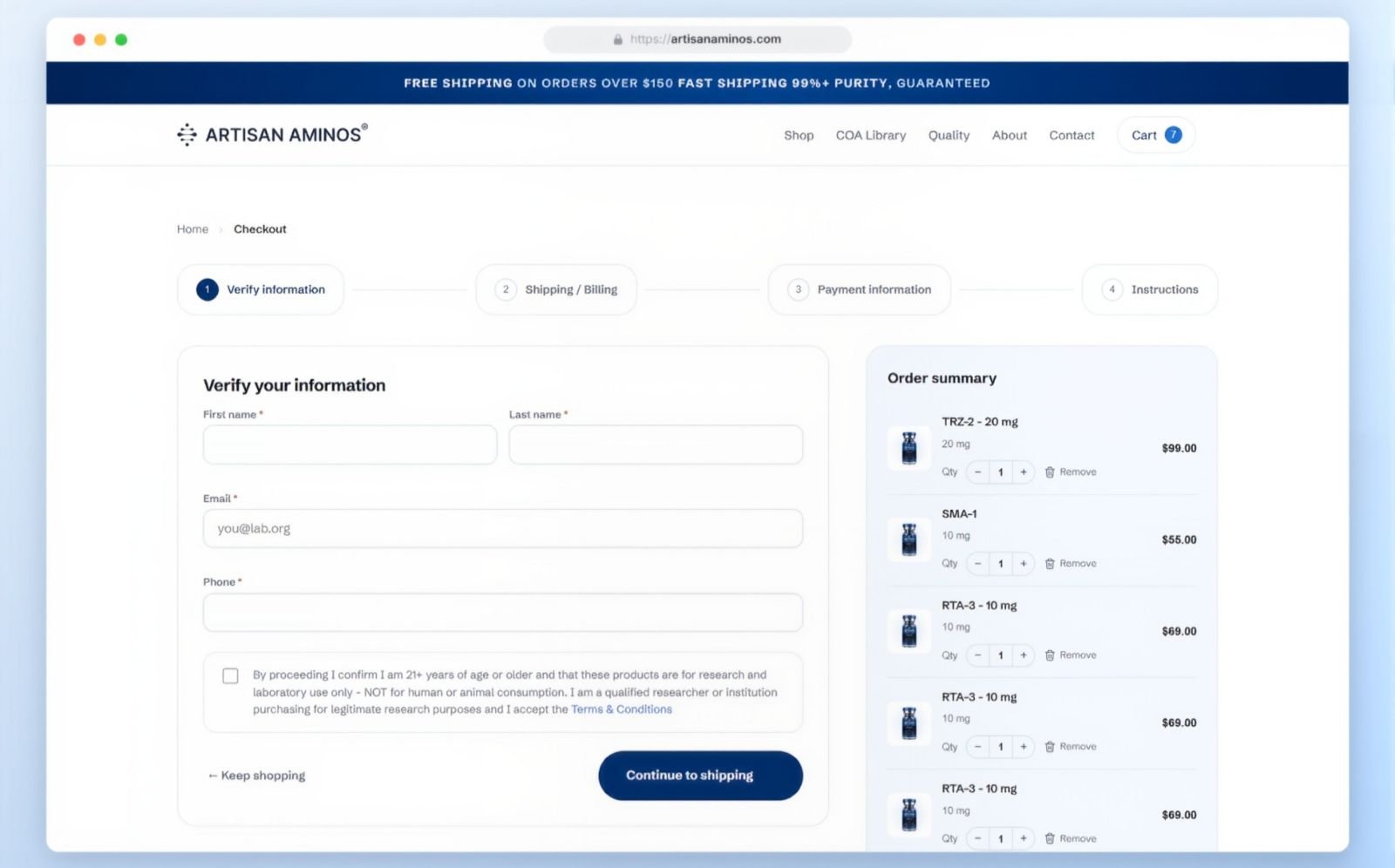Click the TRZ-2 product vial thumbnail

909,448
